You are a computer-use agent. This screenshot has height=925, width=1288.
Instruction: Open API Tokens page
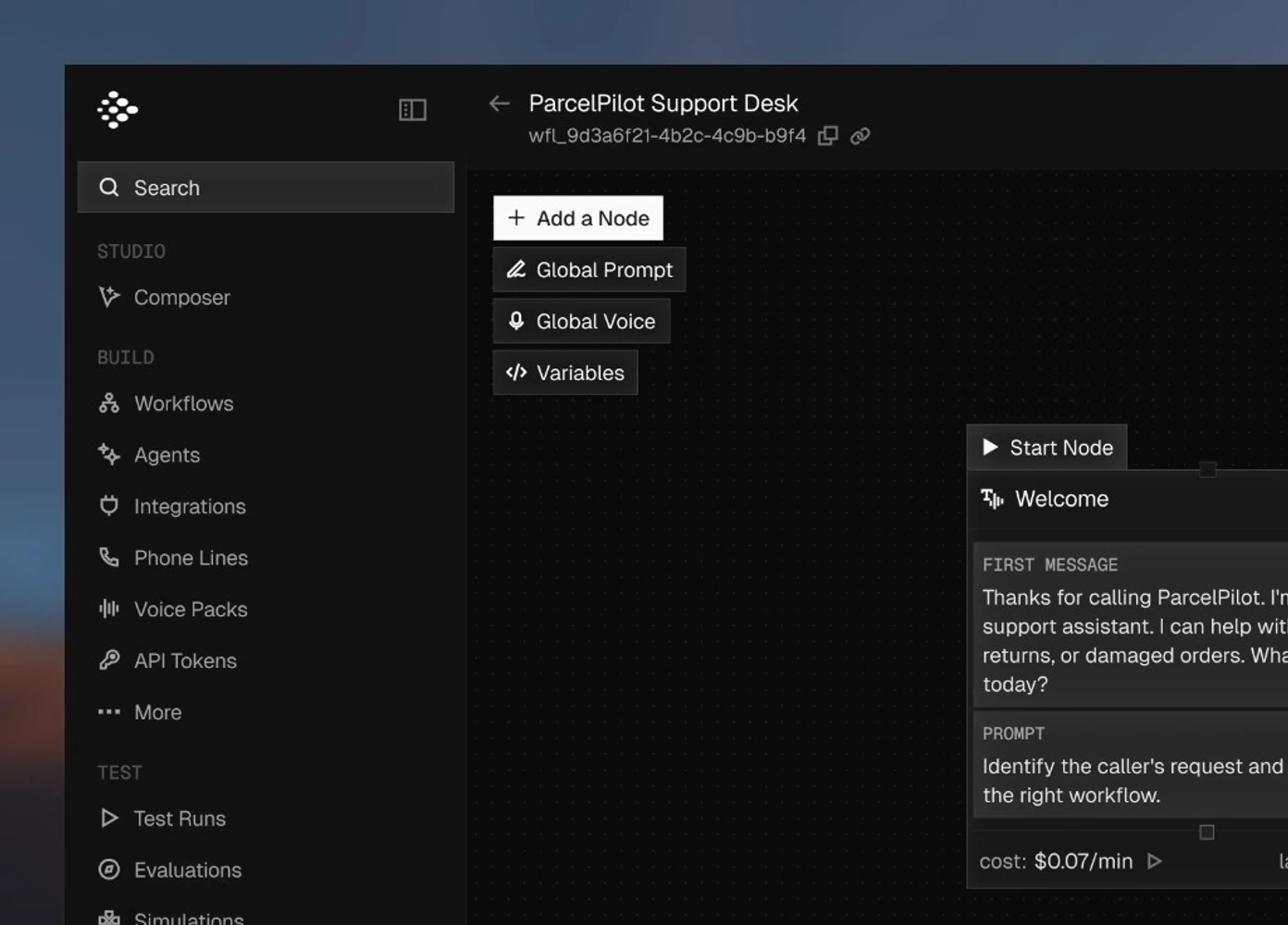[x=167, y=660]
